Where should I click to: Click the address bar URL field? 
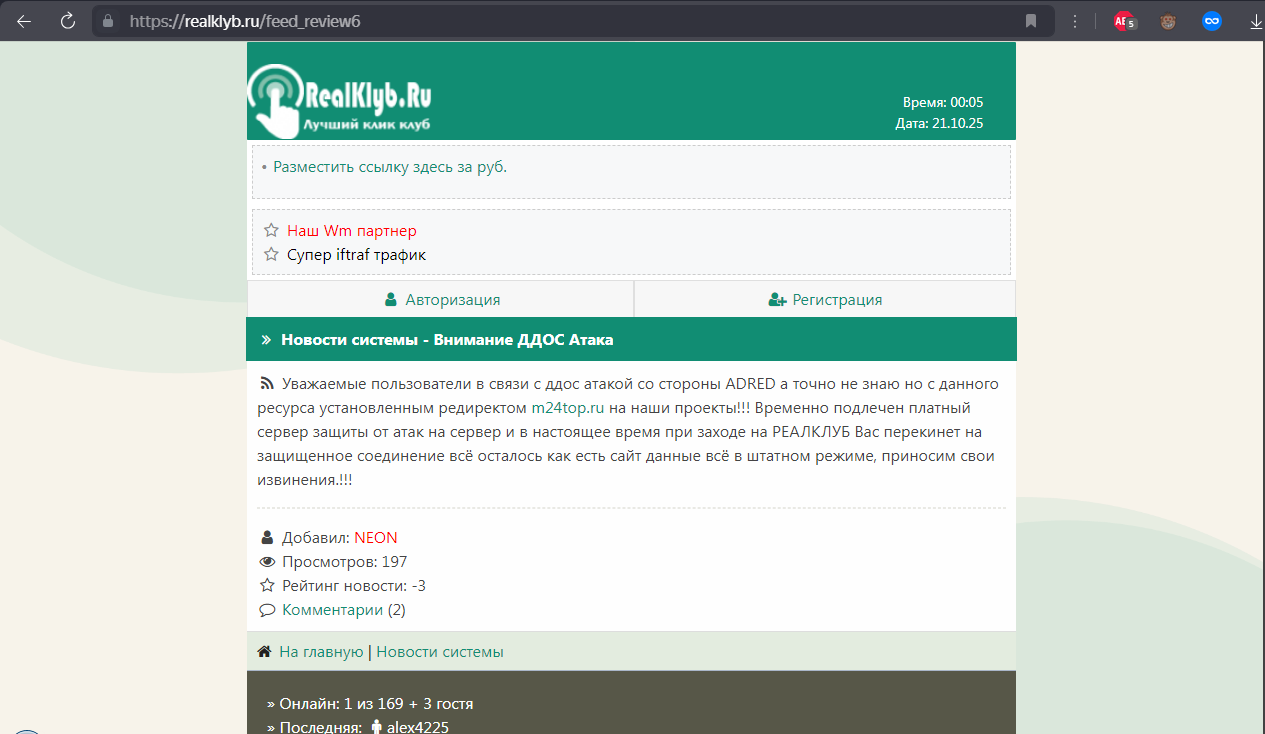click(560, 21)
